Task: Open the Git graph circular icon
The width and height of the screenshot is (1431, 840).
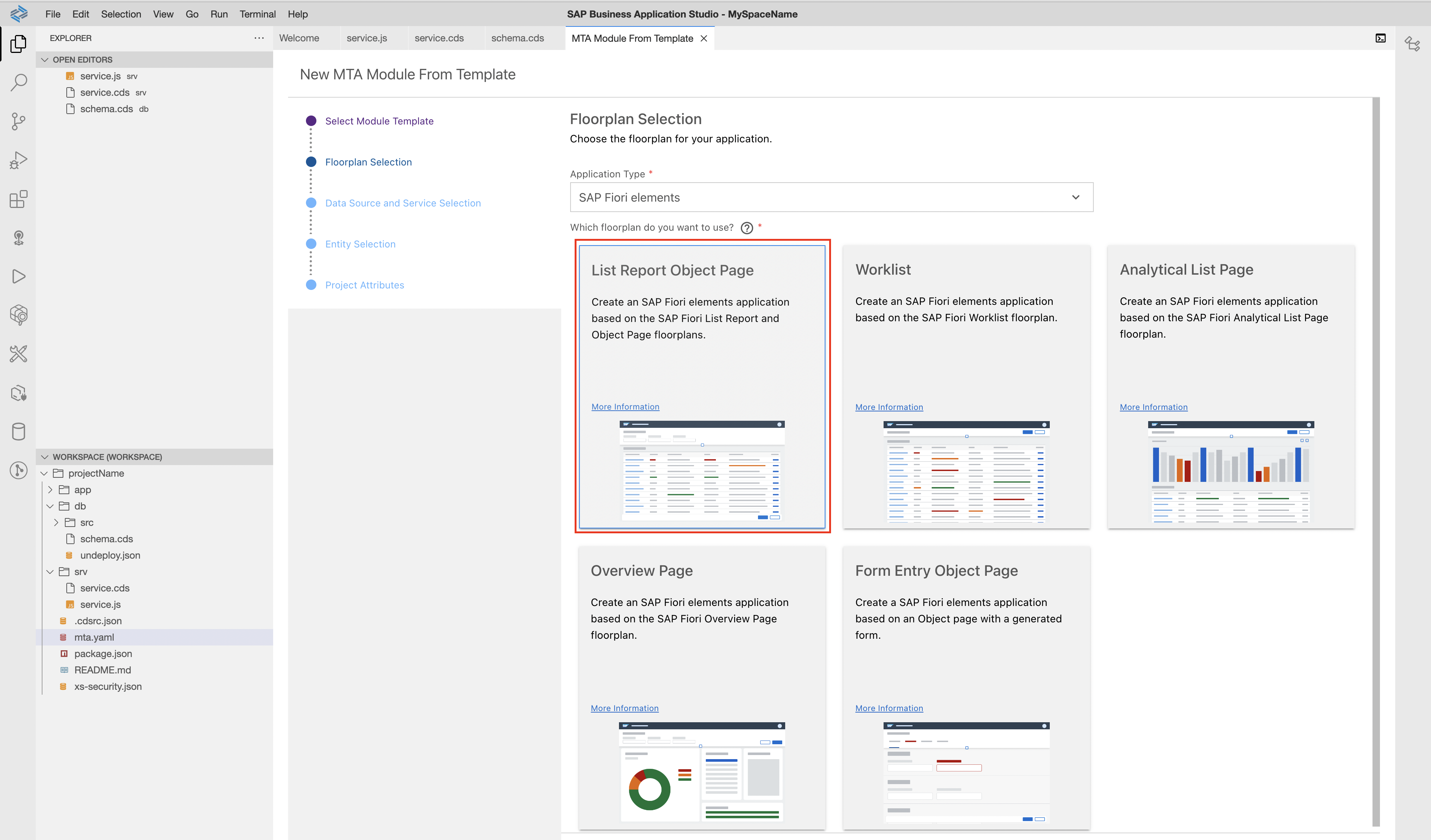Action: pyautogui.click(x=18, y=470)
